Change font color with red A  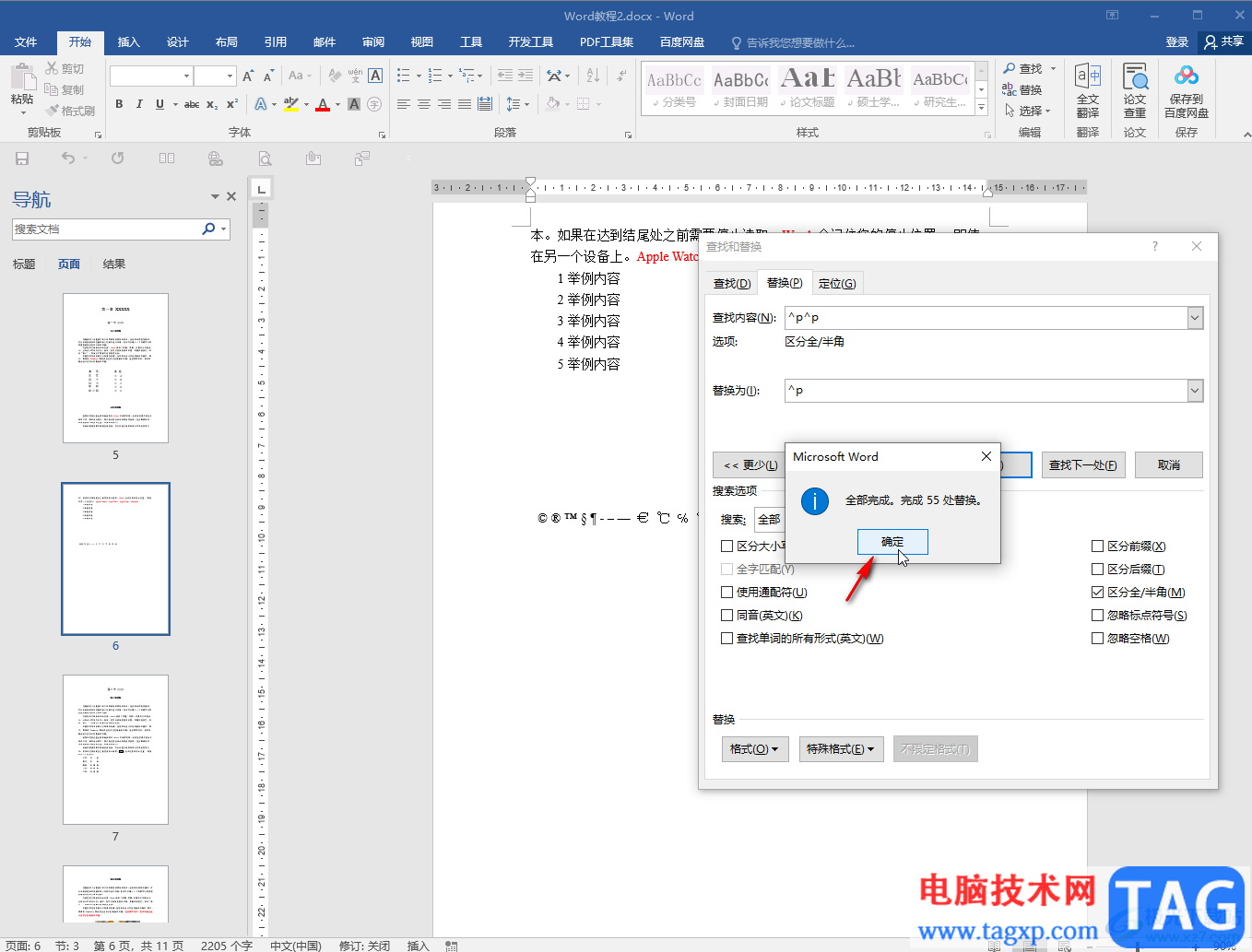pos(322,104)
